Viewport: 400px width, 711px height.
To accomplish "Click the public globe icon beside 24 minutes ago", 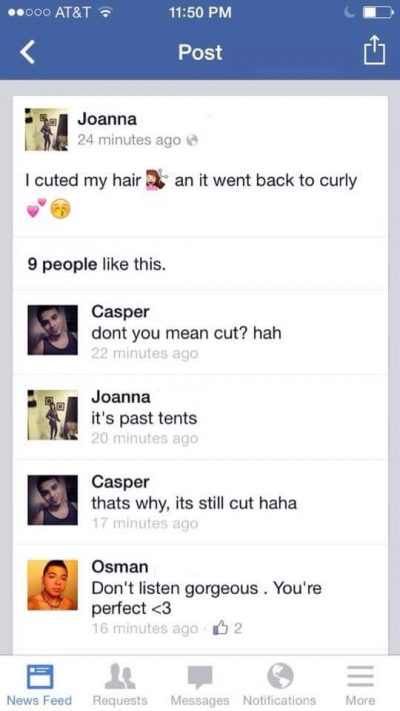I will tap(192, 141).
